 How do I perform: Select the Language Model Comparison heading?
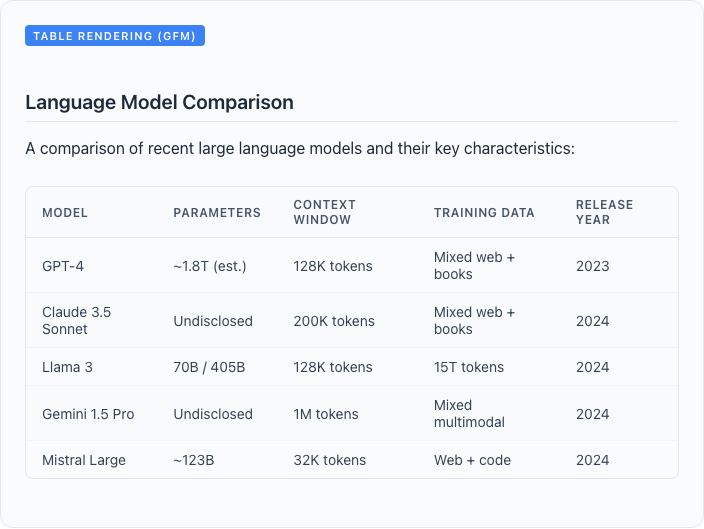click(x=159, y=102)
